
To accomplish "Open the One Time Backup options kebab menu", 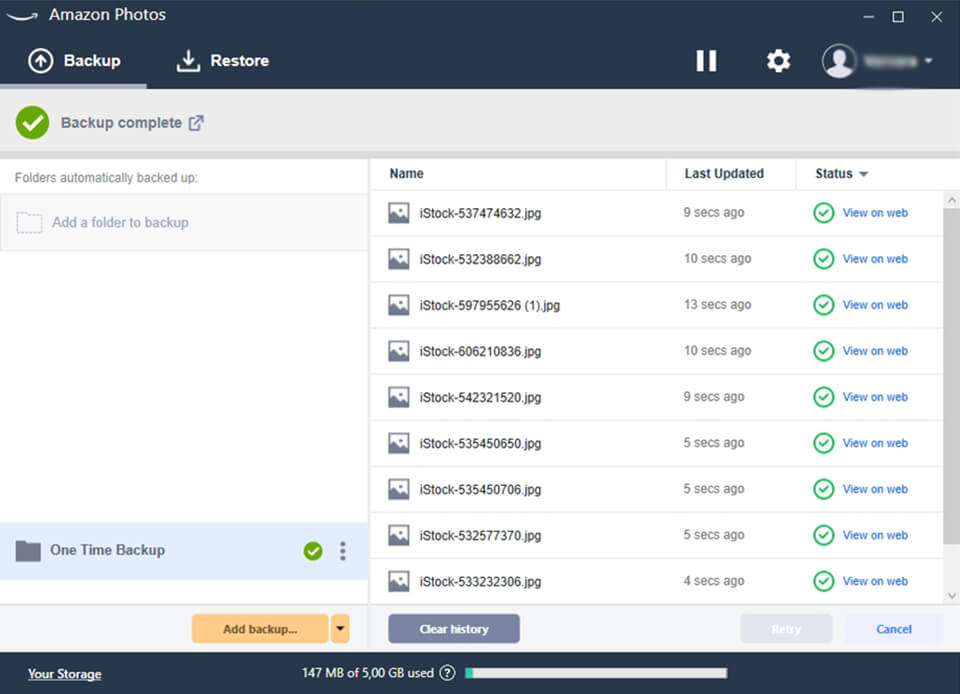I will pos(342,550).
